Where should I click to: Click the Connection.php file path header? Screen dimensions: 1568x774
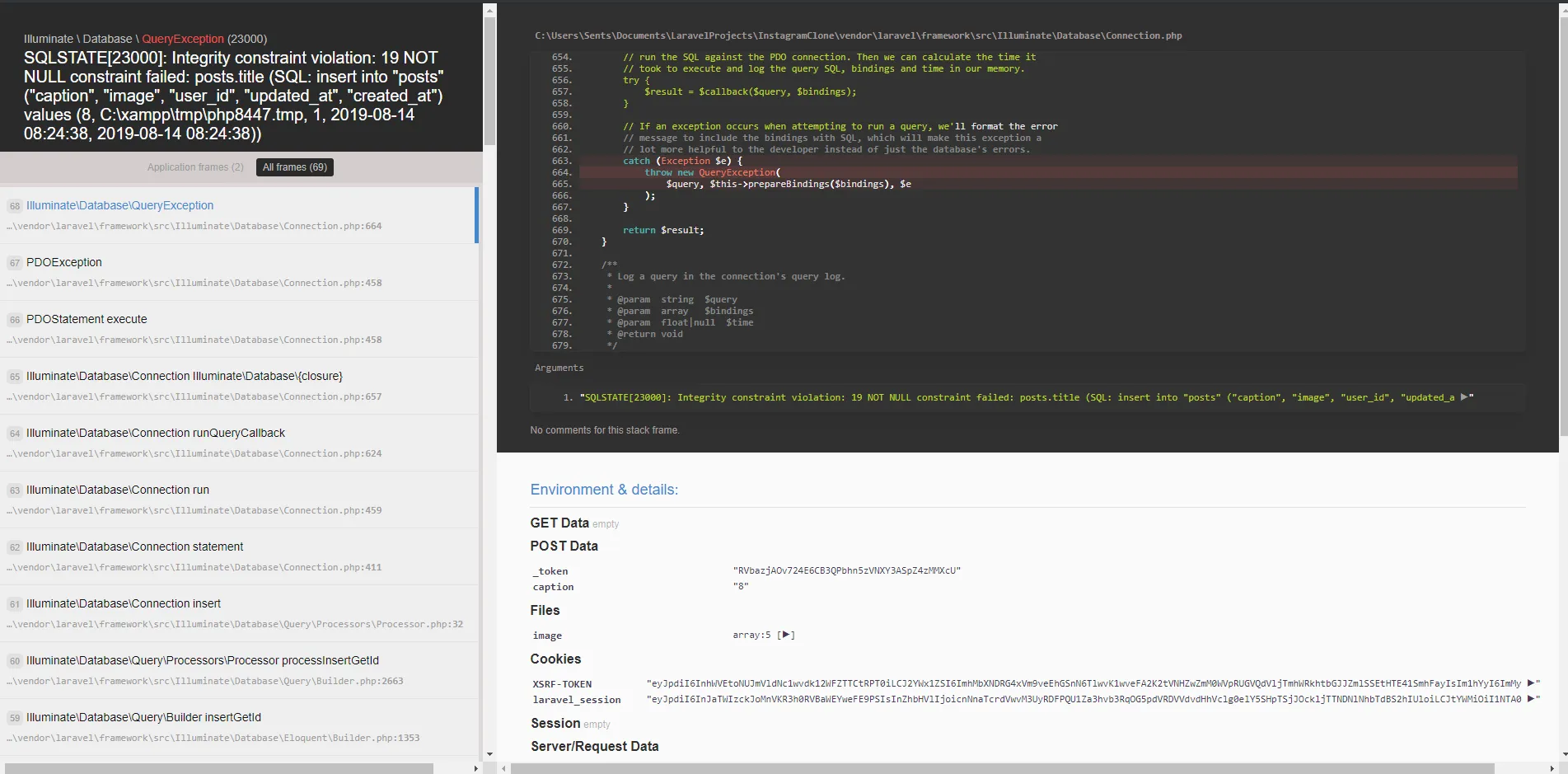(x=858, y=35)
